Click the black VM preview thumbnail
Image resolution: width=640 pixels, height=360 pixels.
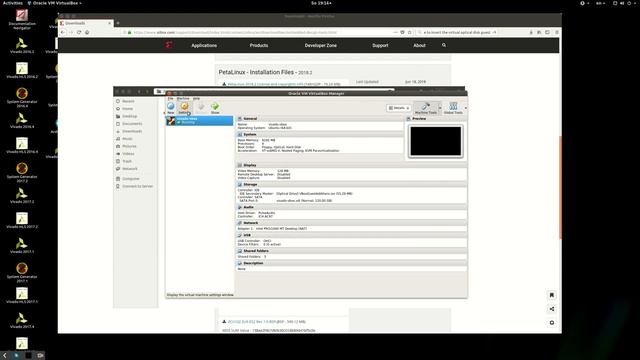pyautogui.click(x=436, y=141)
